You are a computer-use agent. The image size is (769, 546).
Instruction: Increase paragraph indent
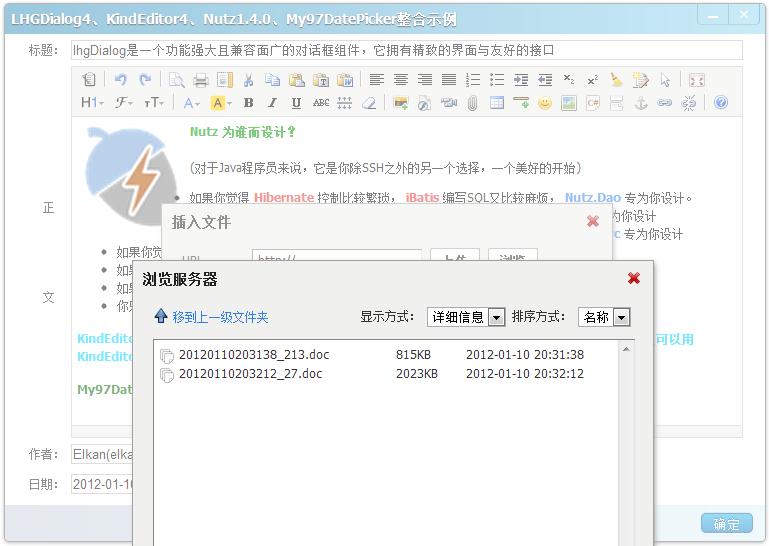pyautogui.click(x=521, y=79)
